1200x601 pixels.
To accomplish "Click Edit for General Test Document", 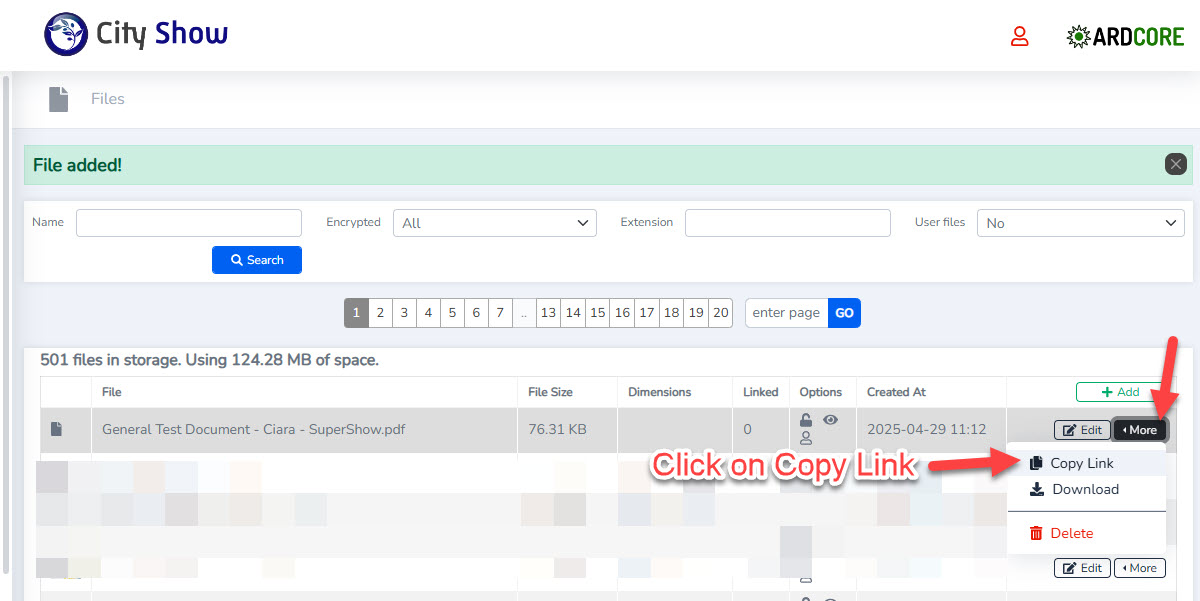I will 1081,430.
